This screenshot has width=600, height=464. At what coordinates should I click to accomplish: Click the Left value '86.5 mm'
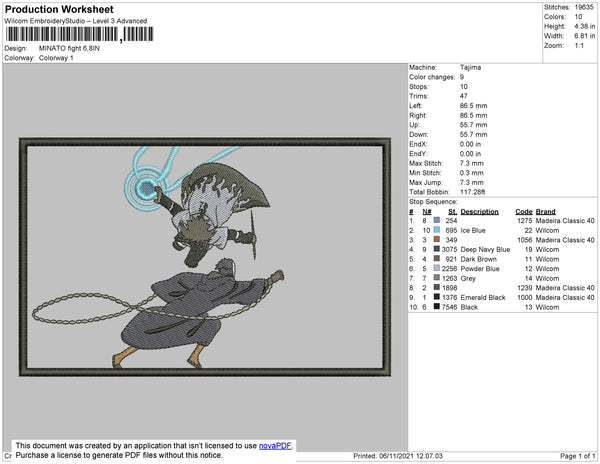point(473,106)
